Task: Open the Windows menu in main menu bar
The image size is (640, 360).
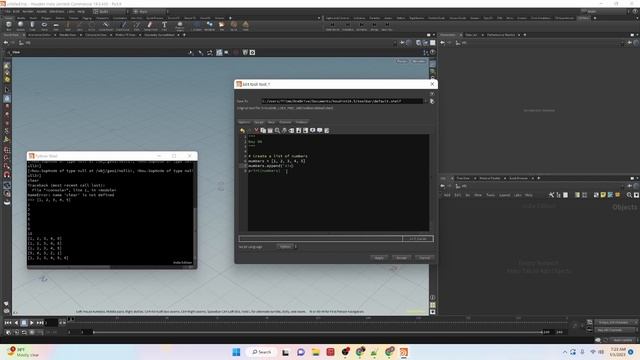Action: click(57, 11)
